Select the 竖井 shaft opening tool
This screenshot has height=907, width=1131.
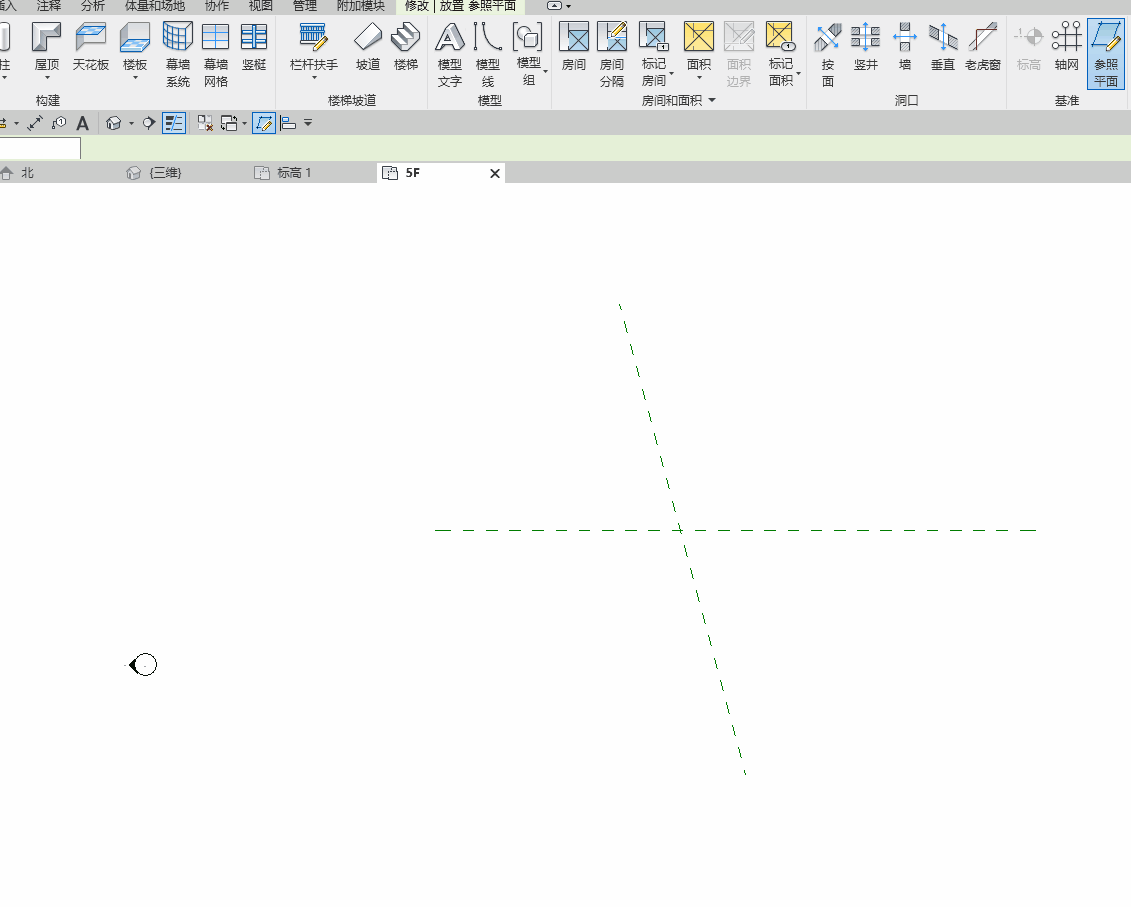click(866, 48)
